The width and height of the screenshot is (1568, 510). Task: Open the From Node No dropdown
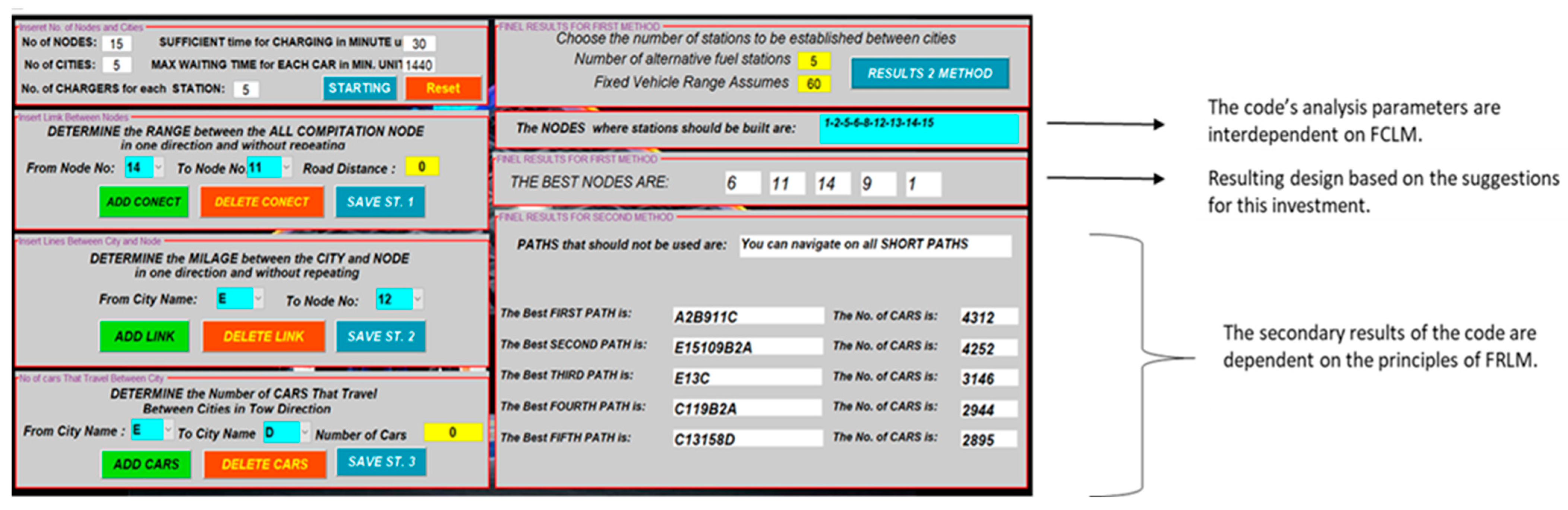(158, 167)
